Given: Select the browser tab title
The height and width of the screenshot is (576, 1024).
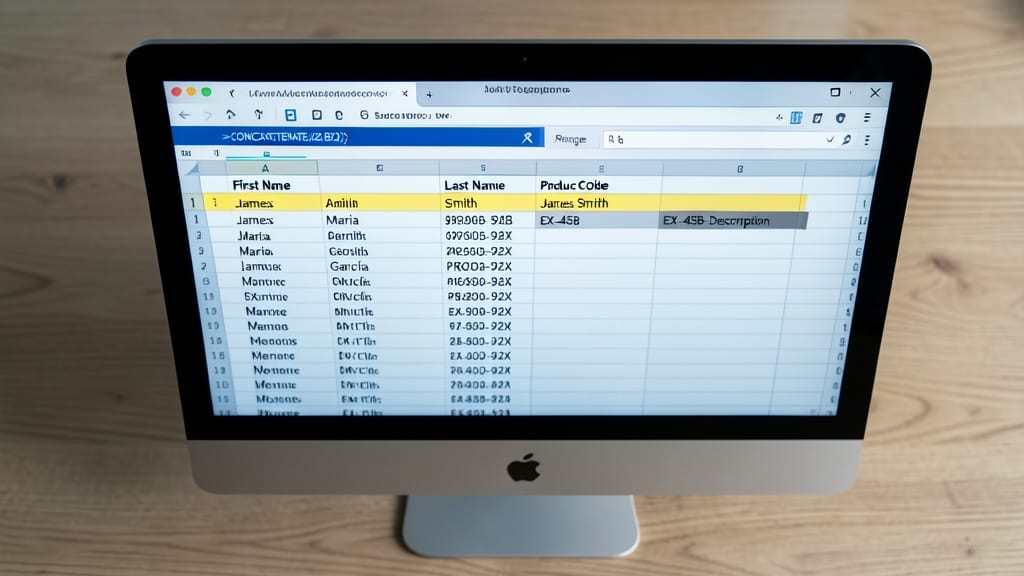Looking at the screenshot, I should tap(318, 93).
